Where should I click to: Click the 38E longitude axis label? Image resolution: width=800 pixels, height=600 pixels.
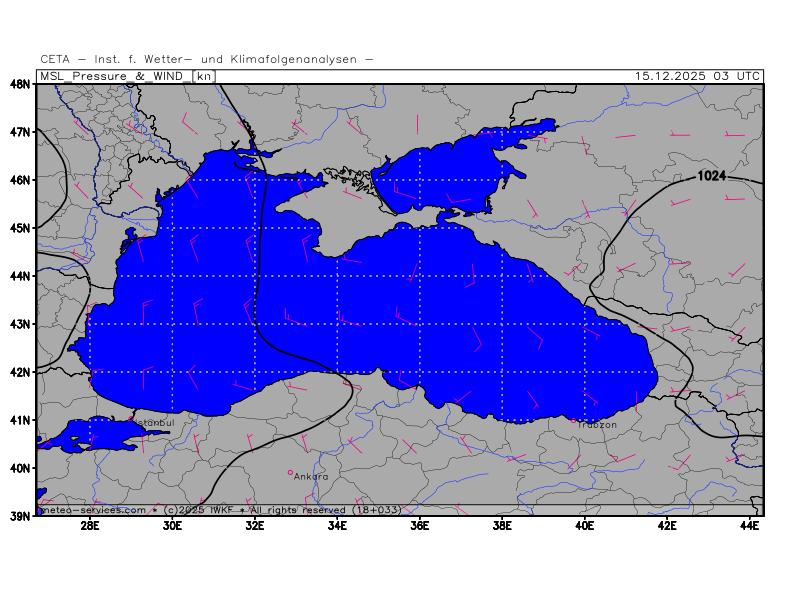[x=501, y=526]
